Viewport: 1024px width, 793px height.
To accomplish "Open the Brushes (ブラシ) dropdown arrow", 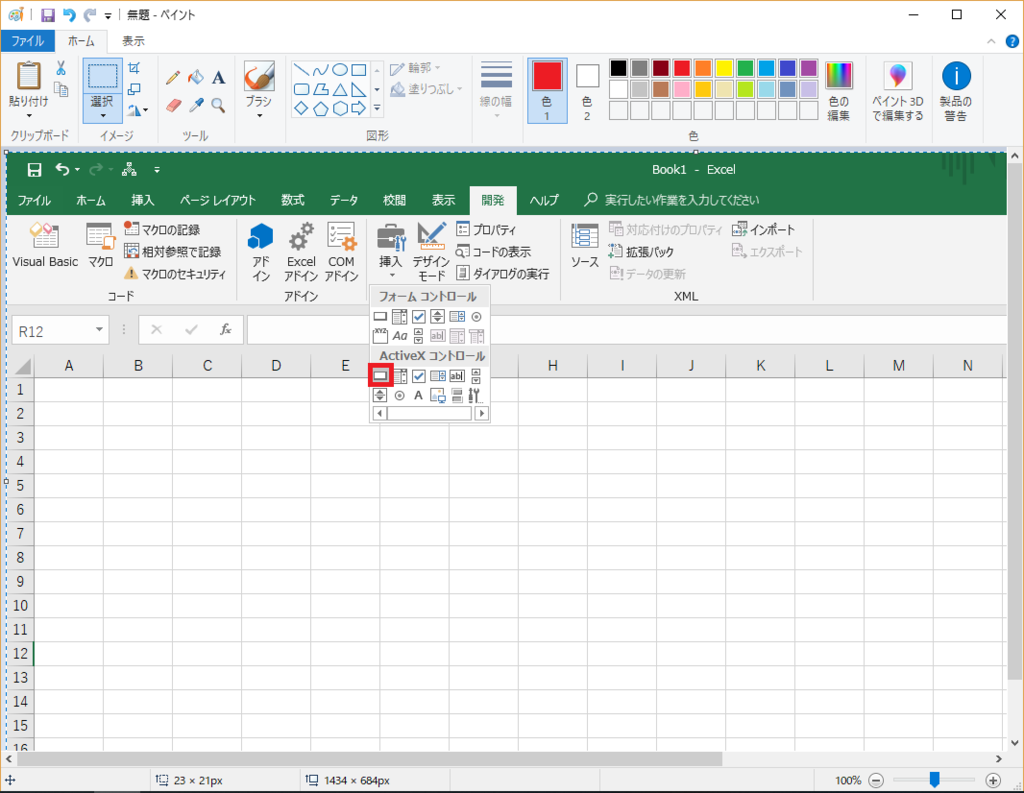I will [259, 115].
